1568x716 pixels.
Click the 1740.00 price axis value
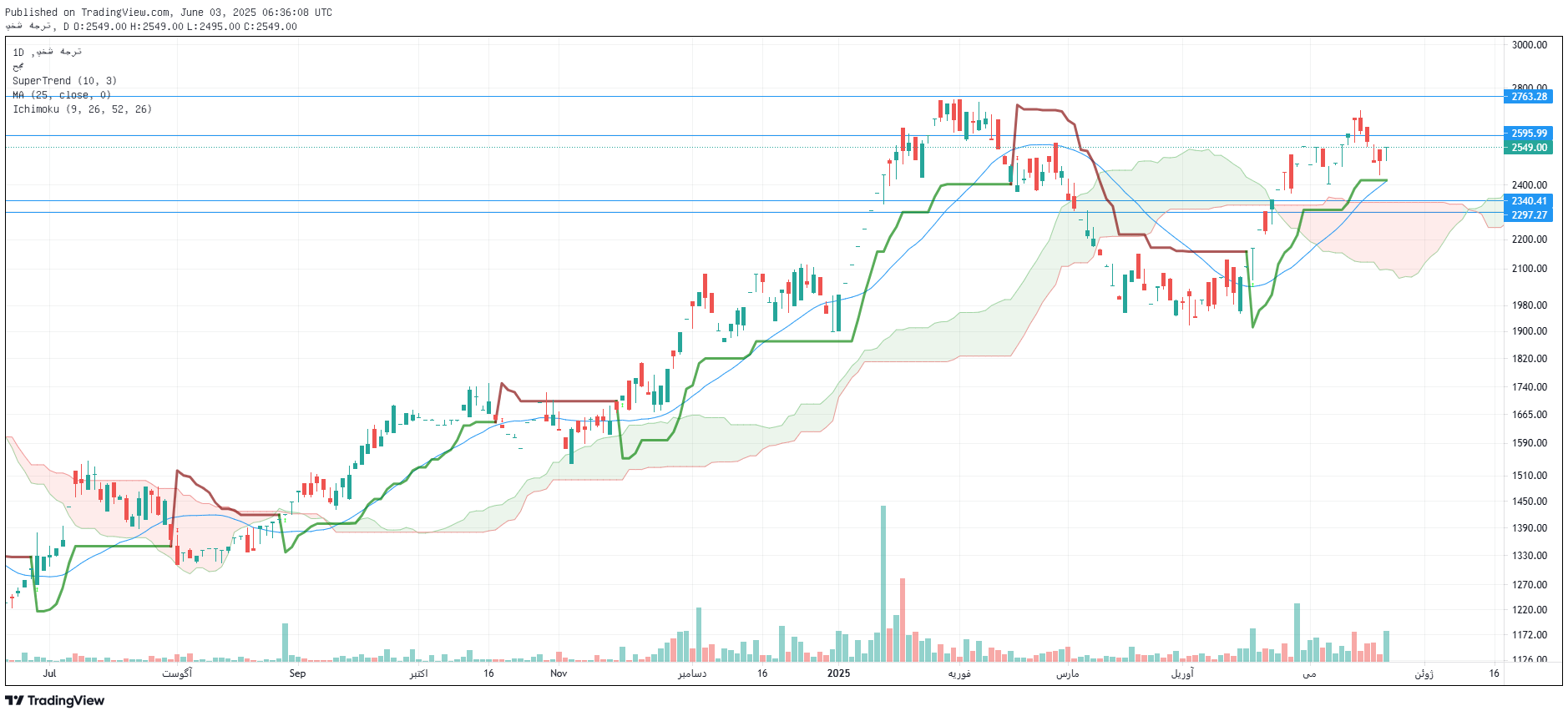click(x=1530, y=387)
